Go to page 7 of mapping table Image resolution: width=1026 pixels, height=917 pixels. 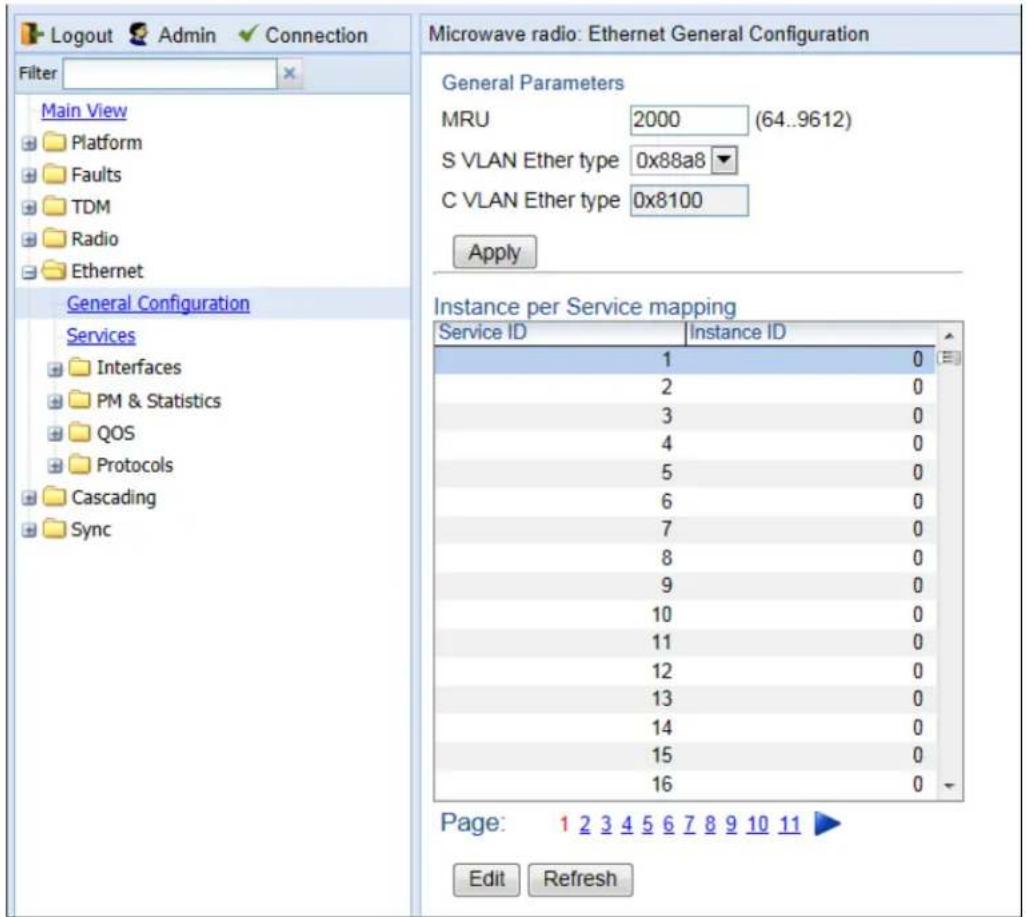coord(689,825)
